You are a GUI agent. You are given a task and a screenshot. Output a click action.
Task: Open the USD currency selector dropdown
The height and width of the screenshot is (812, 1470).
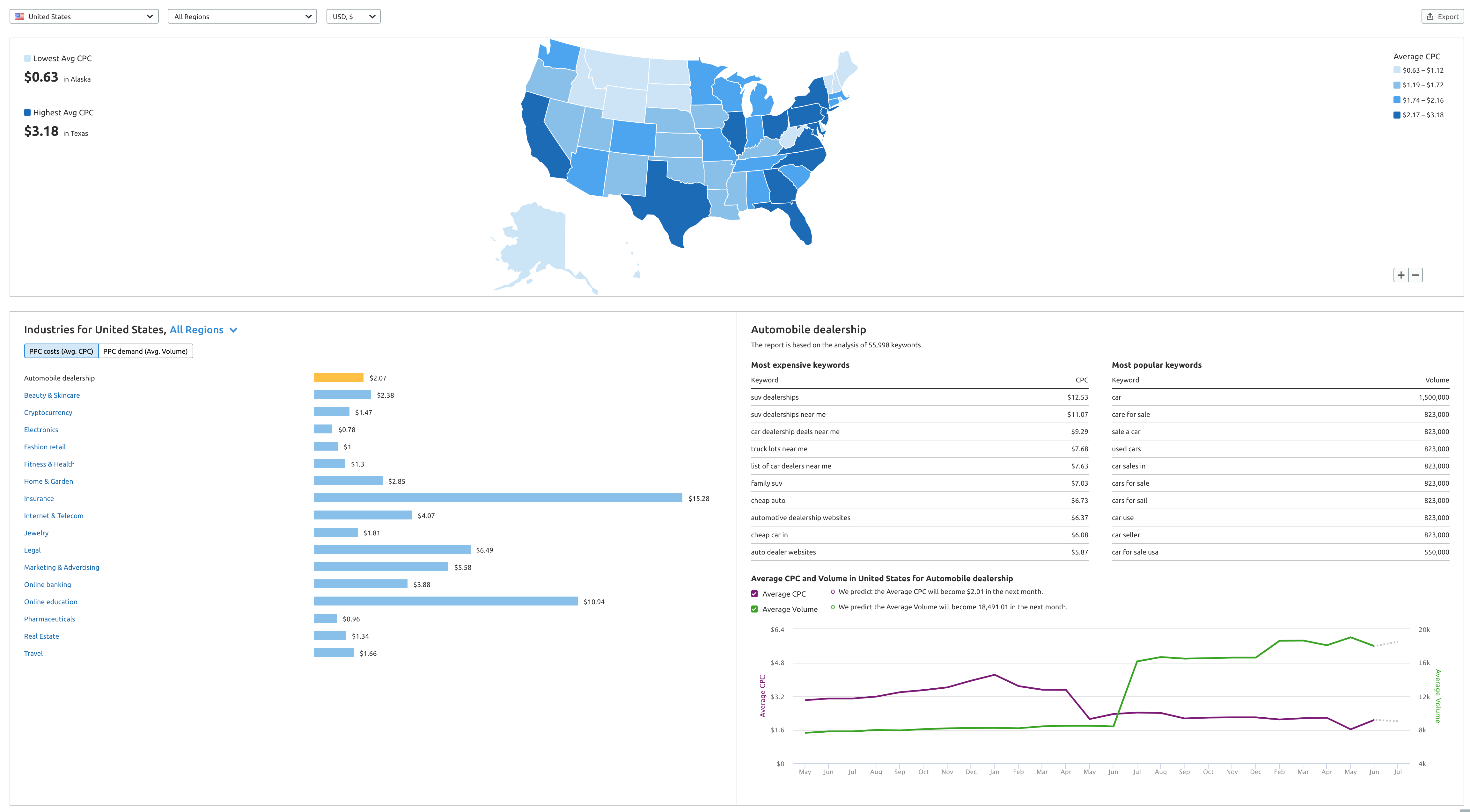[x=352, y=15]
